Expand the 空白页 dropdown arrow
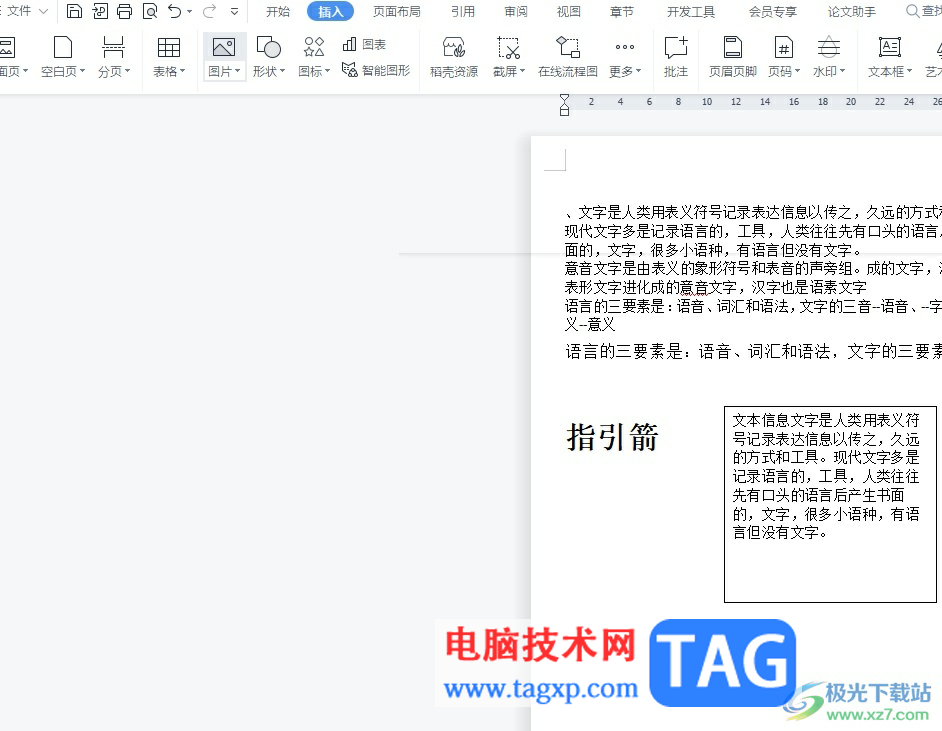Screen dimensions: 942x731 [x=82, y=71]
